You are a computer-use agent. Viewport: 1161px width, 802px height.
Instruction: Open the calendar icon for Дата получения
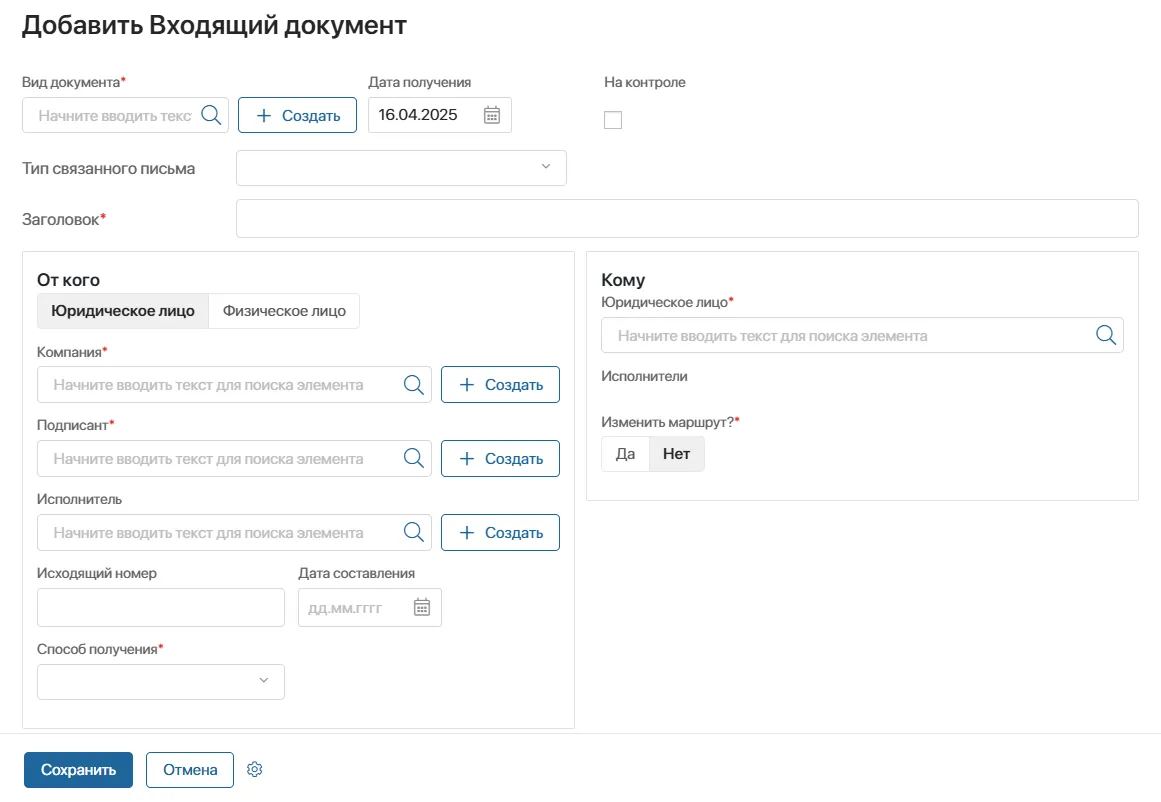pyautogui.click(x=491, y=114)
